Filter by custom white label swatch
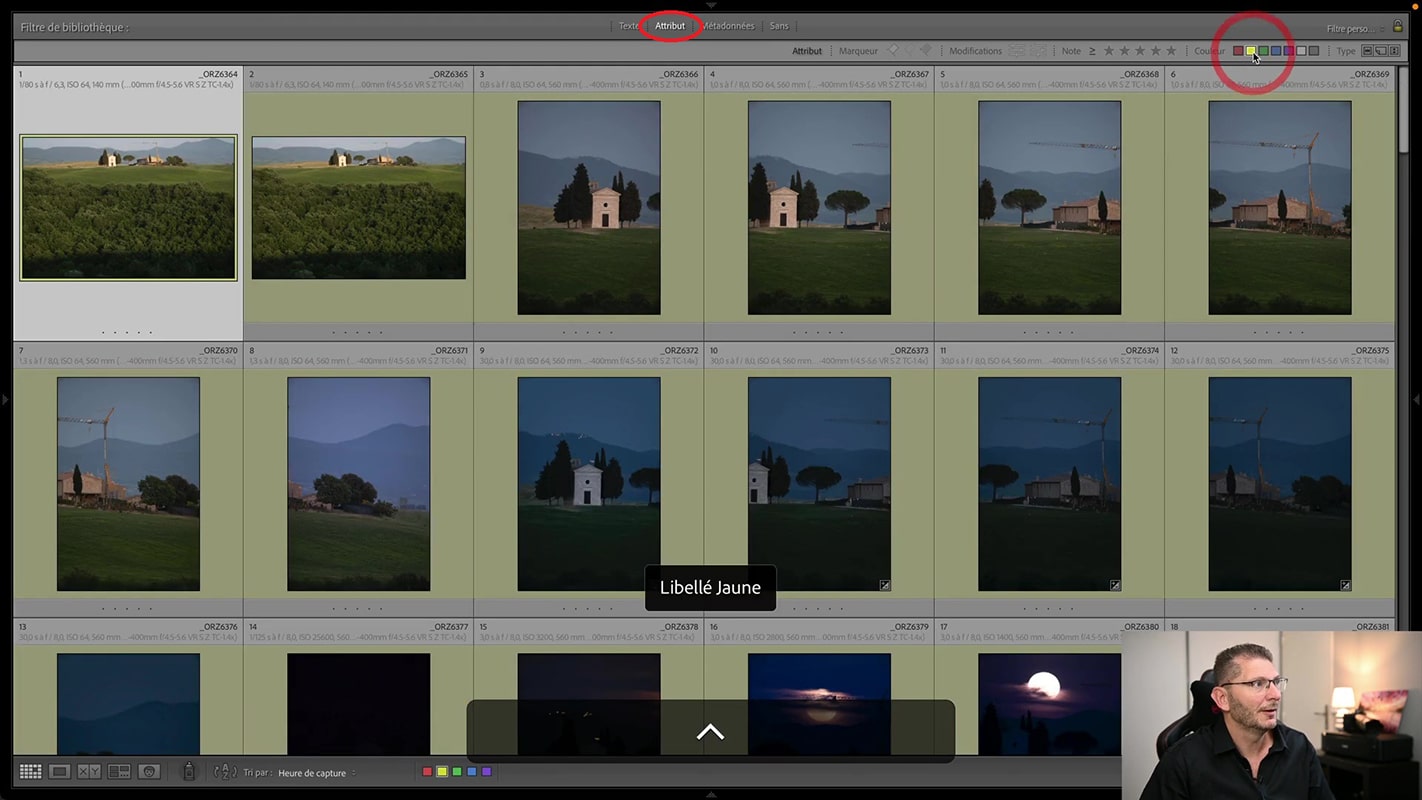This screenshot has width=1422, height=800. (x=1301, y=51)
